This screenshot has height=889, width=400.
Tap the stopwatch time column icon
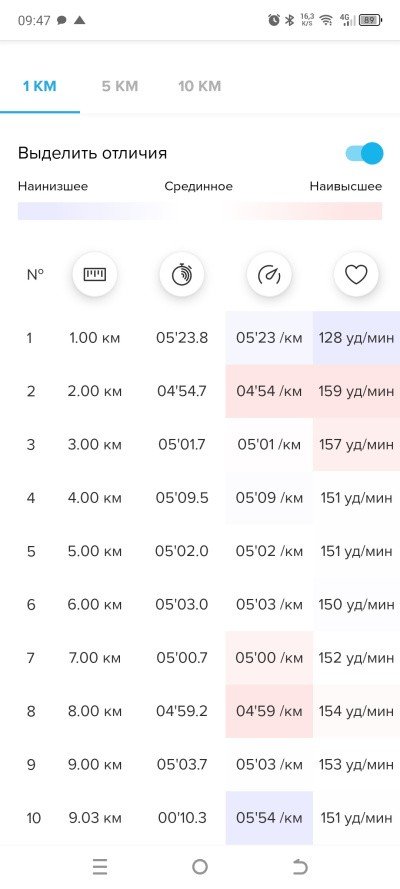182,275
